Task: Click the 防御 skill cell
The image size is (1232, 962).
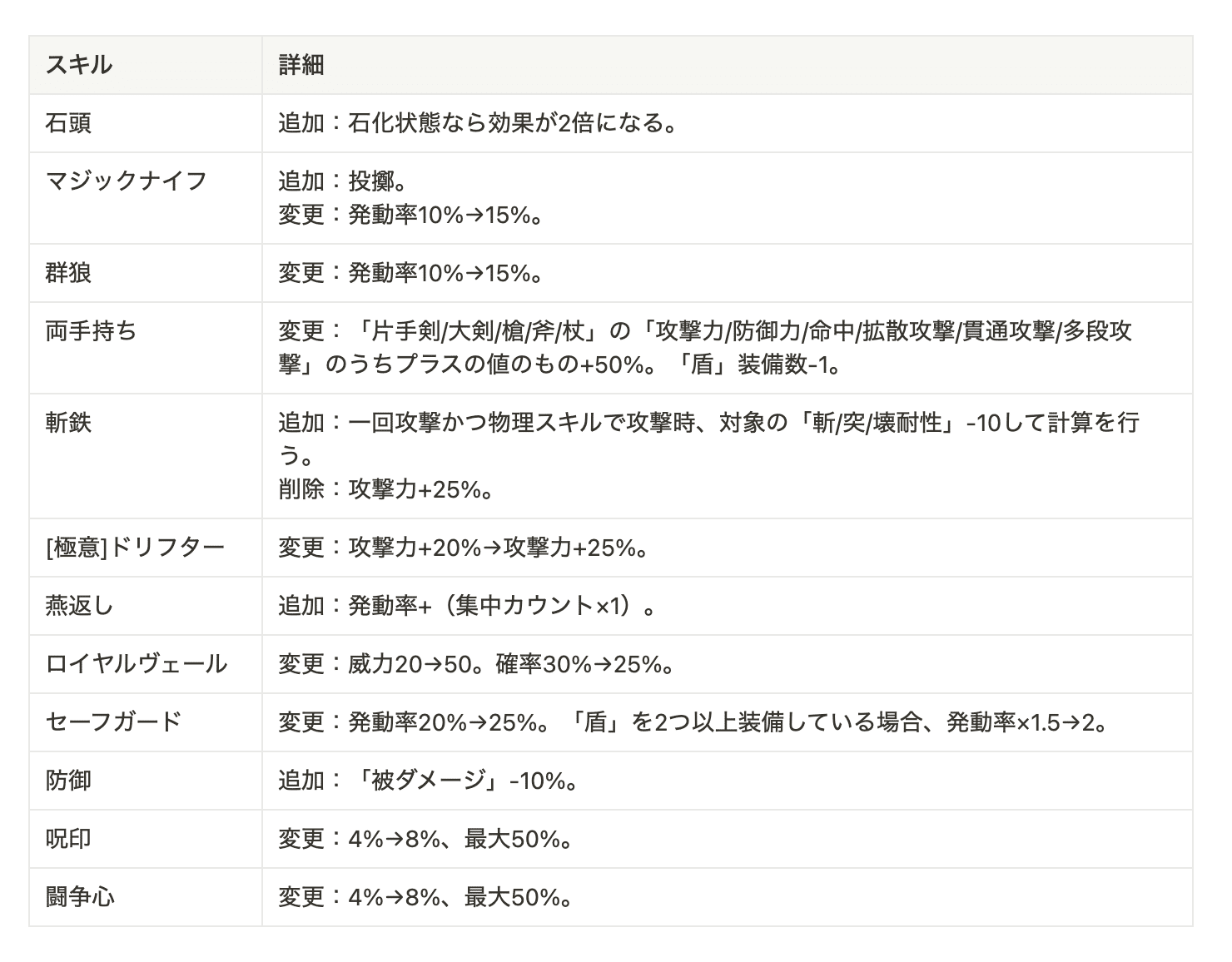Action: 146,781
